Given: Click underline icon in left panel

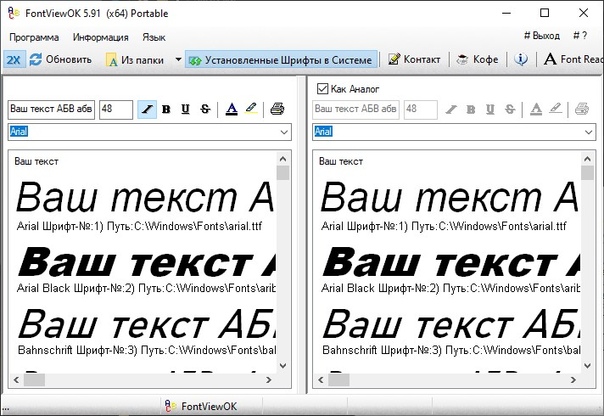Looking at the screenshot, I should coord(185,109).
